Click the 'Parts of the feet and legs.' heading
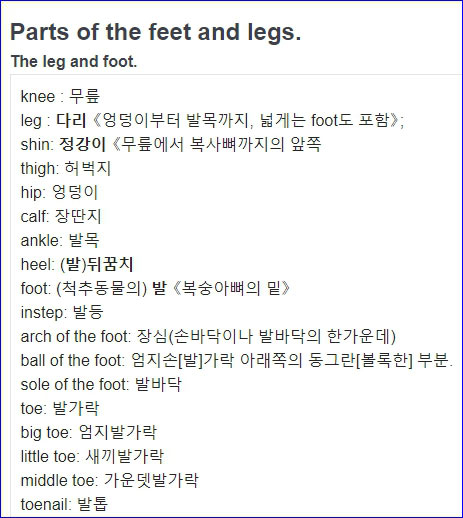The height and width of the screenshot is (518, 463). 156,33
